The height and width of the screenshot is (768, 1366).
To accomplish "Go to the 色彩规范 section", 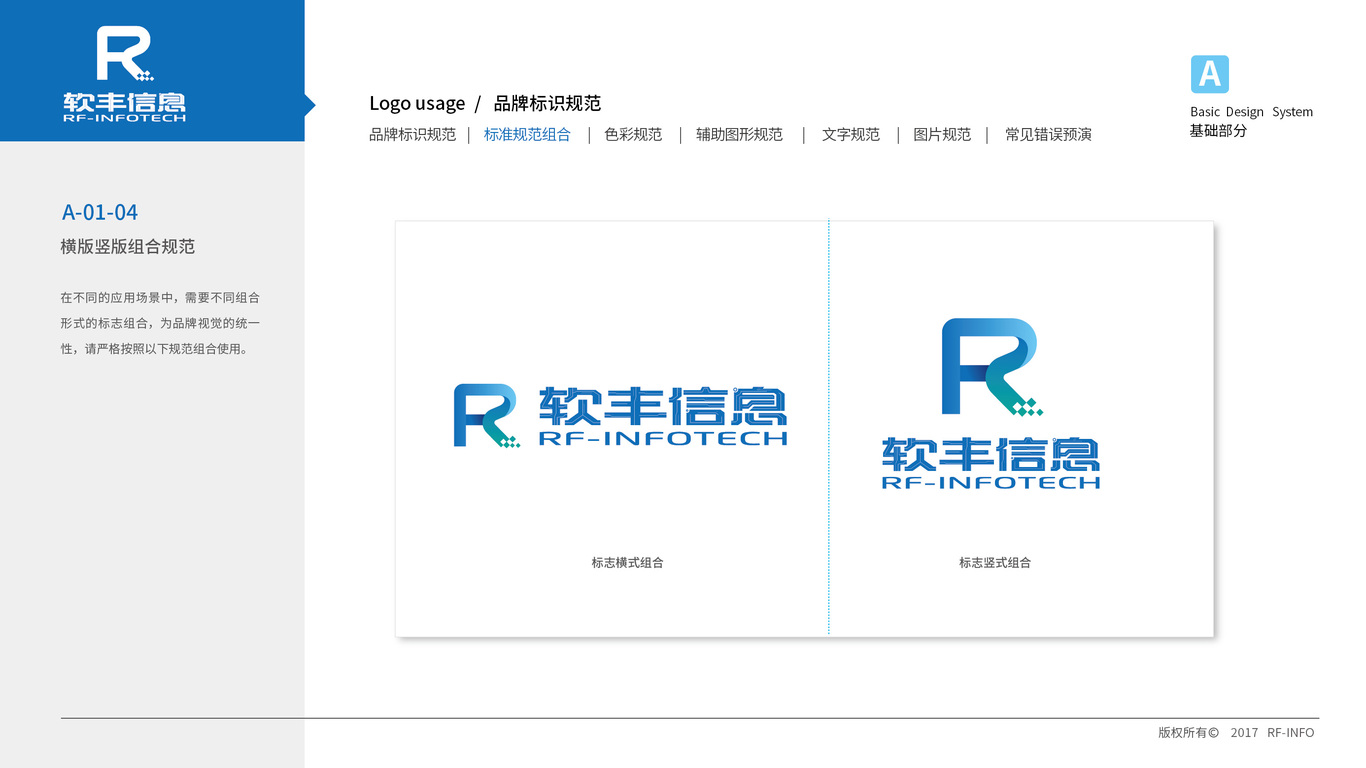I will [x=633, y=134].
